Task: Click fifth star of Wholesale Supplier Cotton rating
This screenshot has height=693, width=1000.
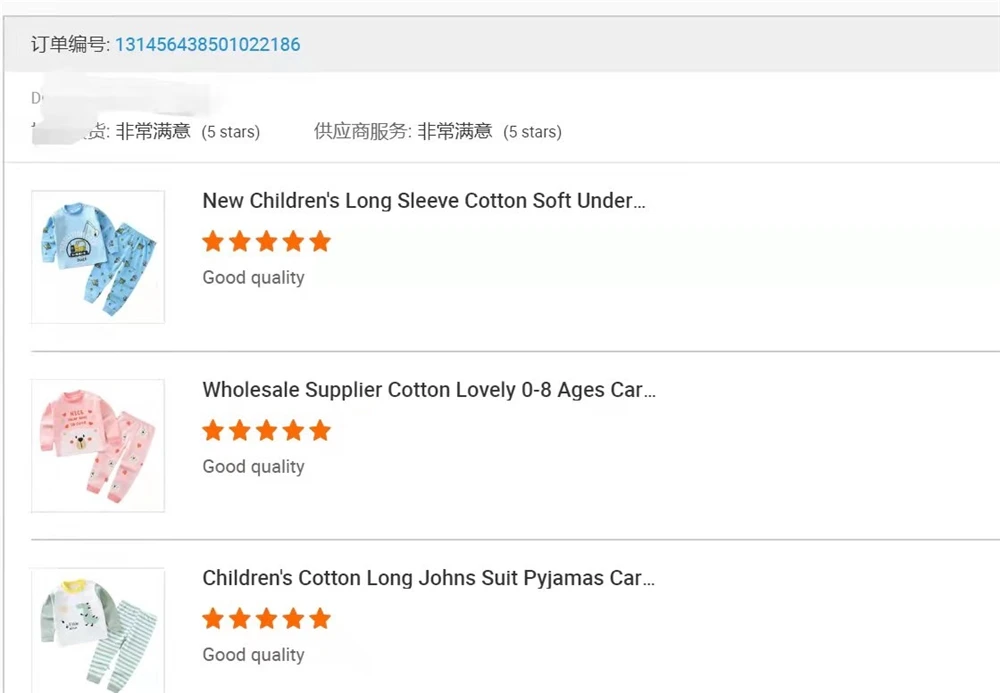Action: (x=320, y=430)
